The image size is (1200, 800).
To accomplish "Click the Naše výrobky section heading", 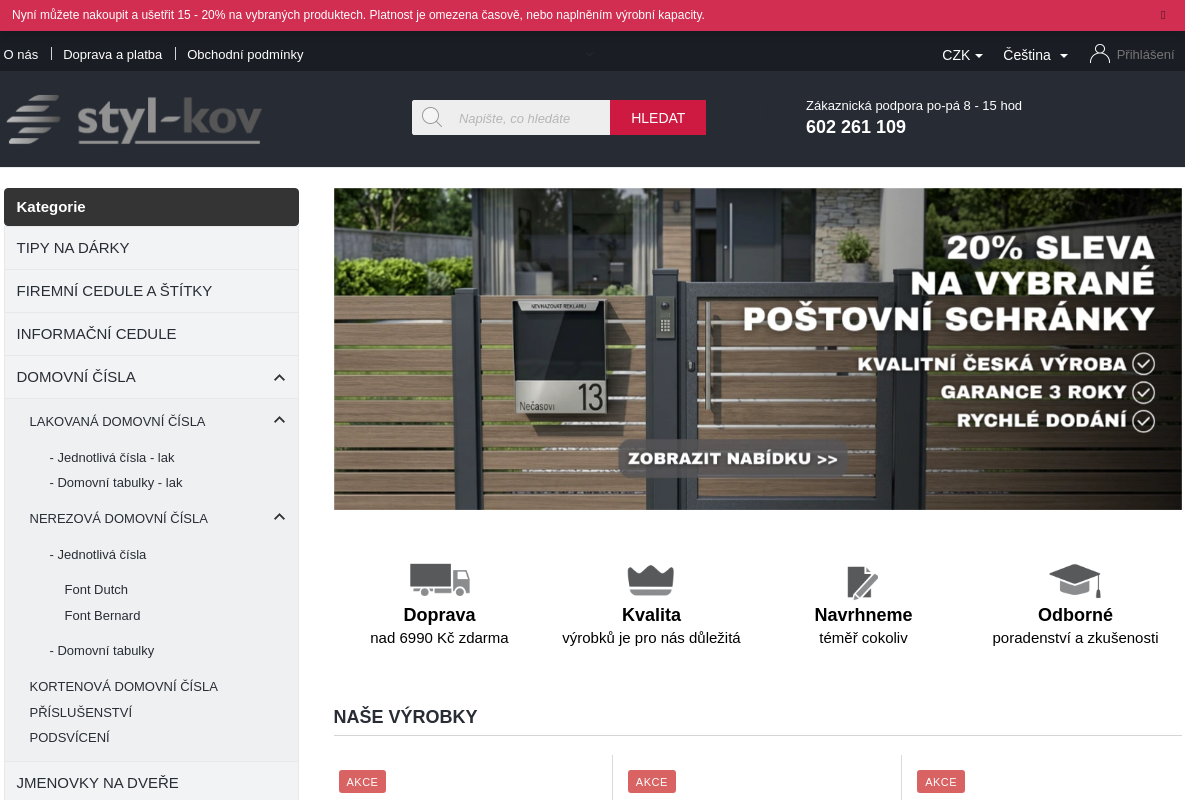I will tap(405, 717).
